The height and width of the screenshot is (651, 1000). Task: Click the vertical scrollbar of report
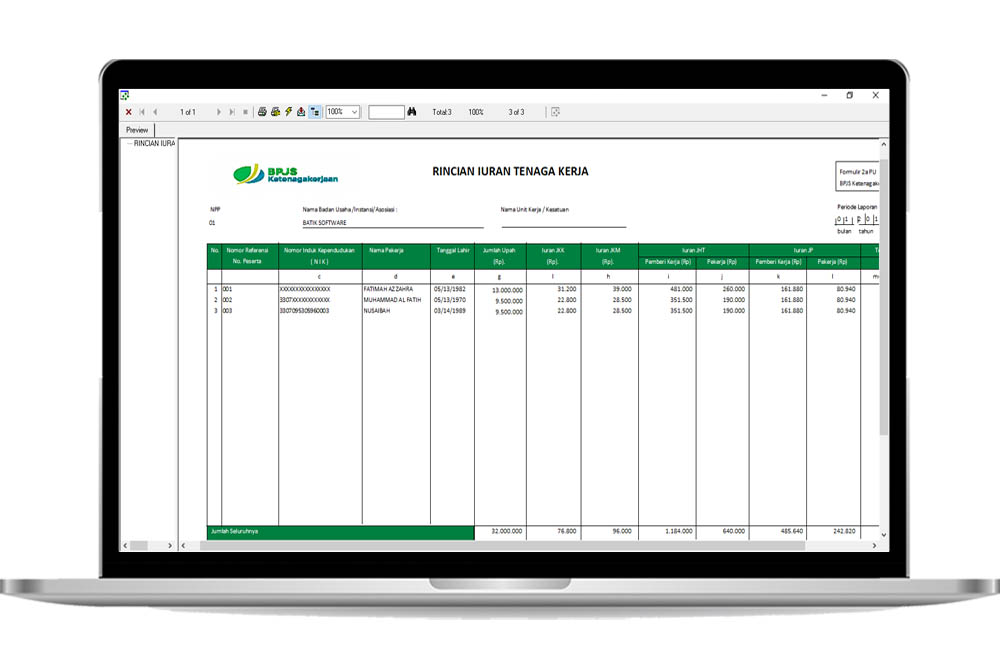coord(883,300)
